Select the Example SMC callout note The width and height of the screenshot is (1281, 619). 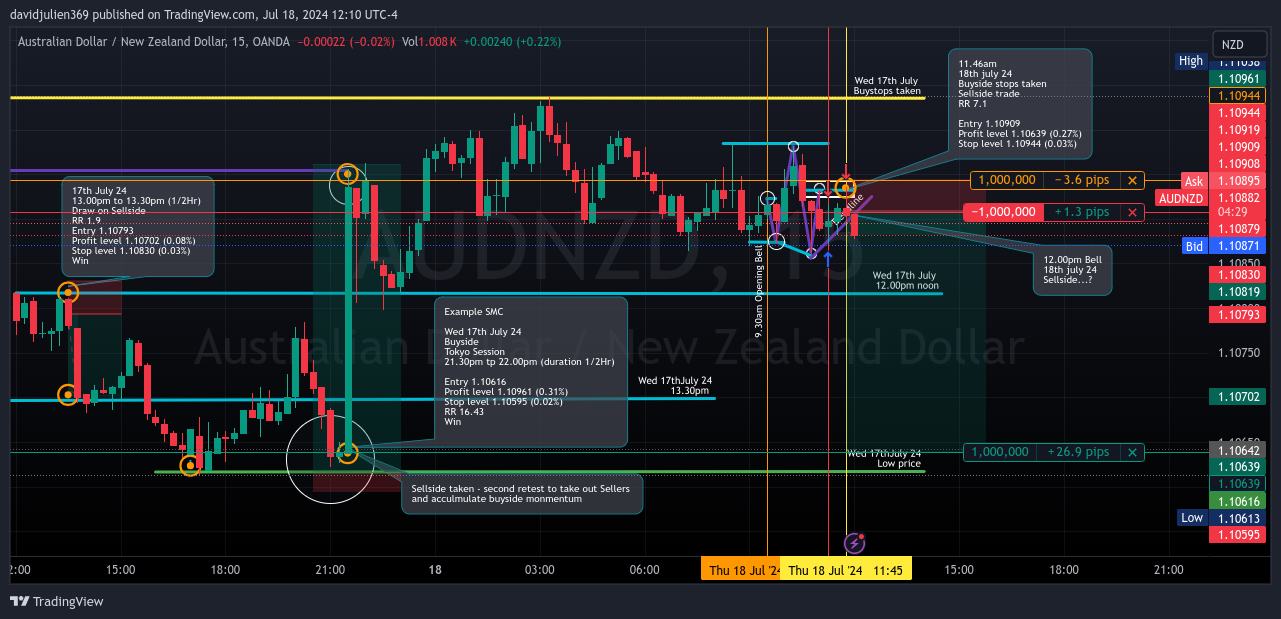click(x=531, y=372)
